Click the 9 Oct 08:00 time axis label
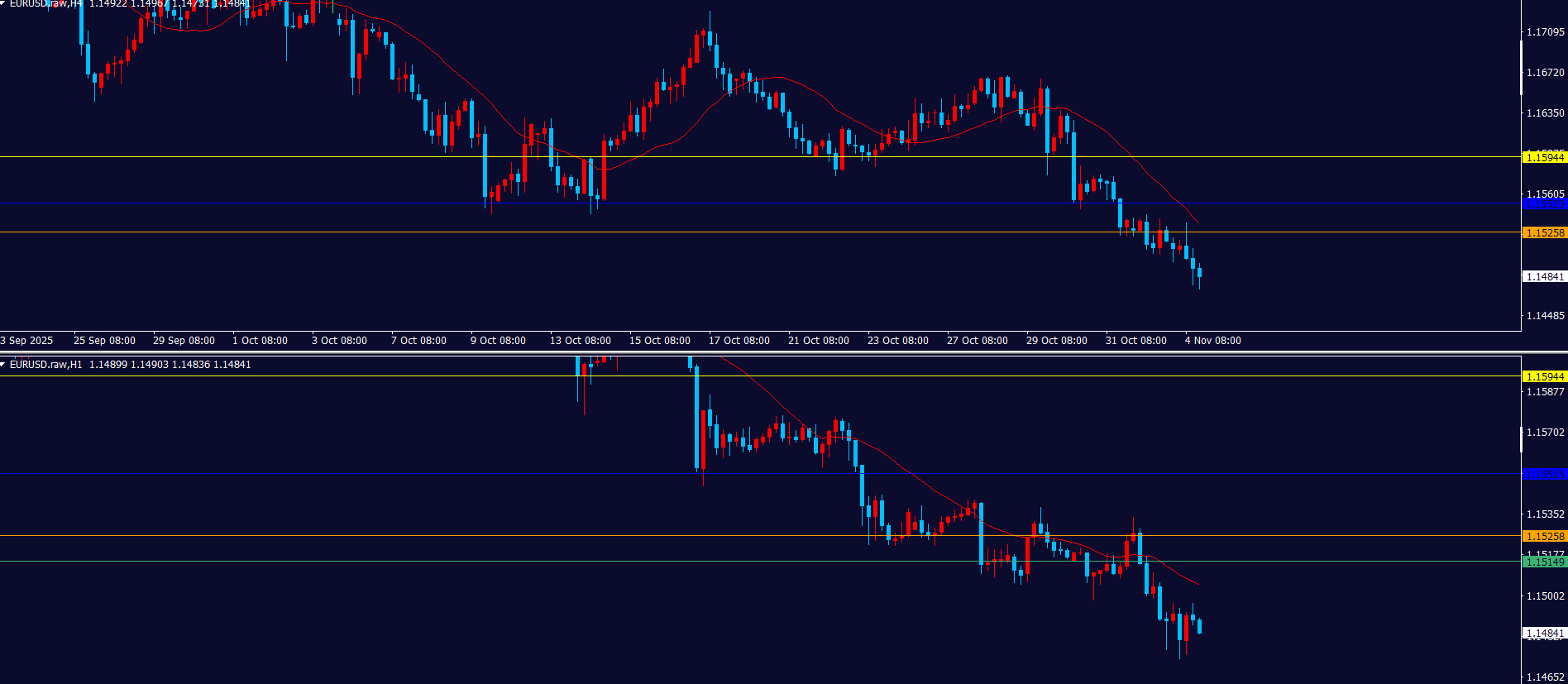Image resolution: width=1568 pixels, height=684 pixels. pyautogui.click(x=498, y=341)
